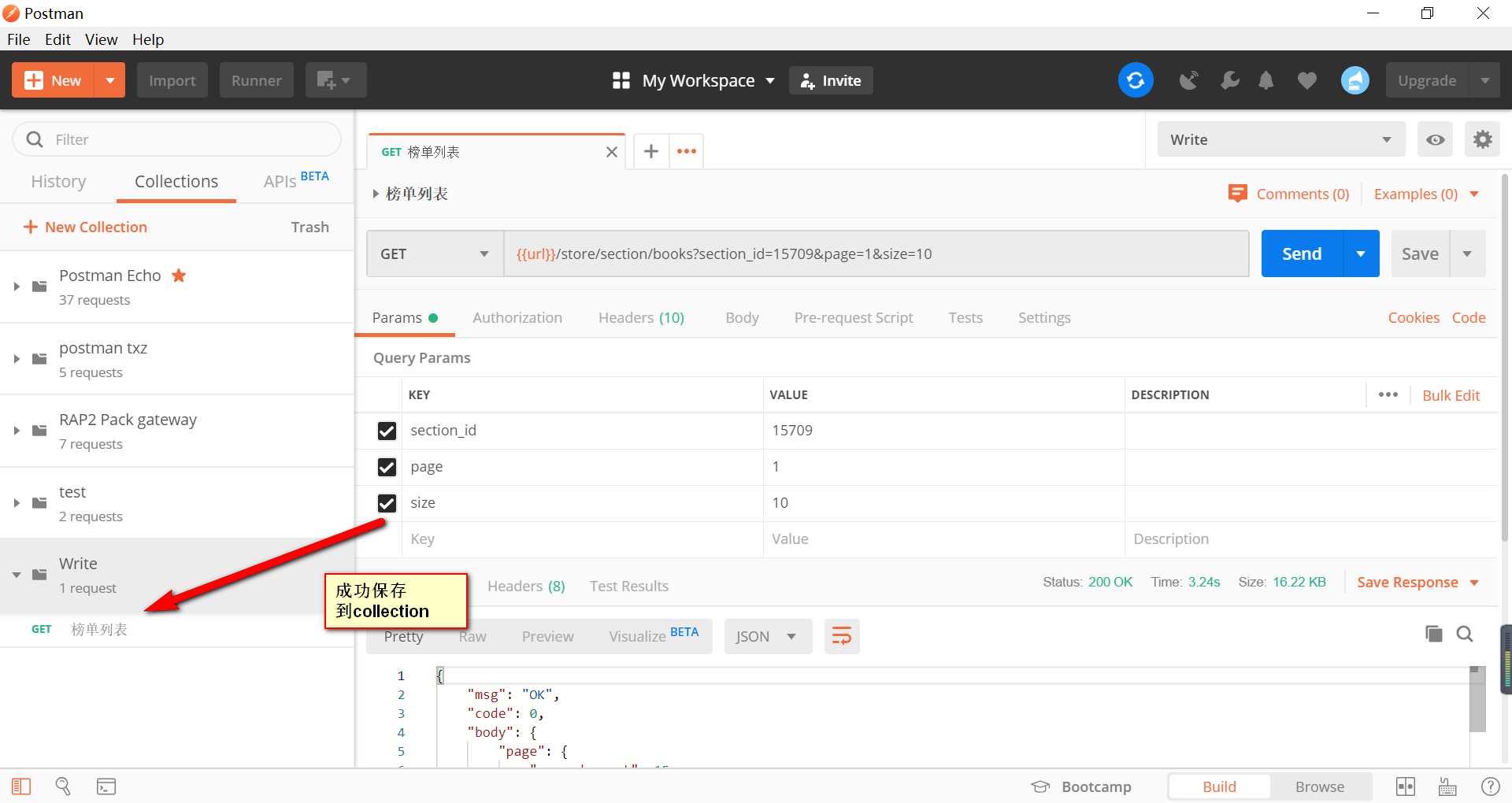
Task: Close the GET 榜单列表 tab
Action: (x=611, y=152)
